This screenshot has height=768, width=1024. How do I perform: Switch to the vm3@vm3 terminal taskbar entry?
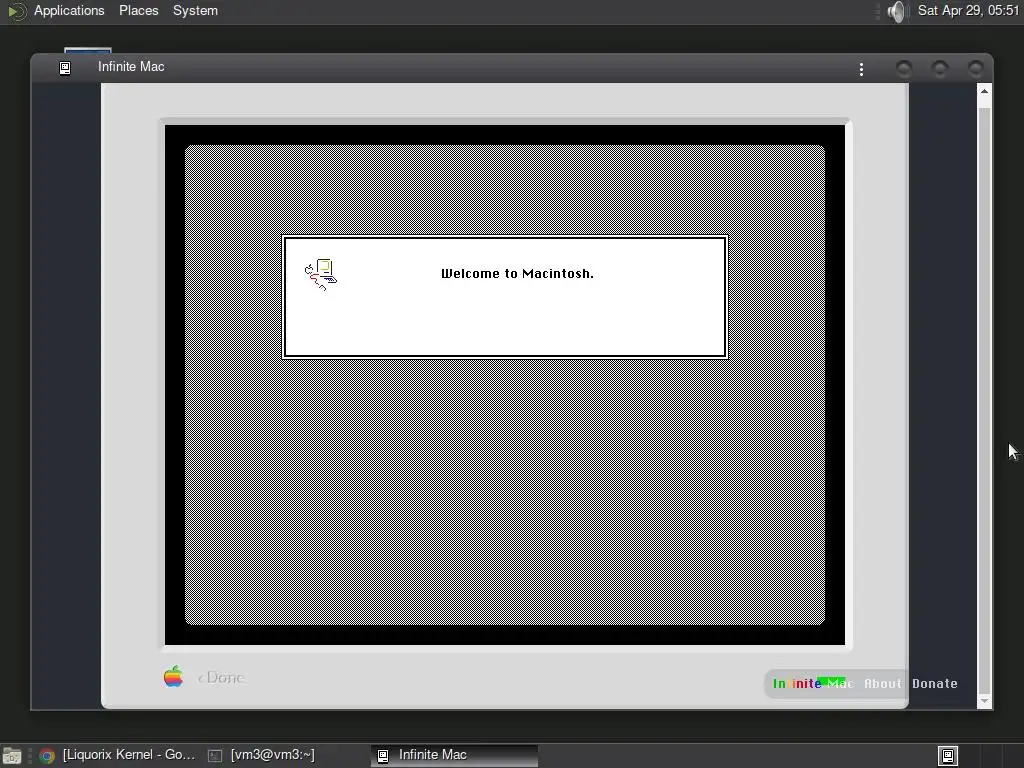tap(261, 755)
